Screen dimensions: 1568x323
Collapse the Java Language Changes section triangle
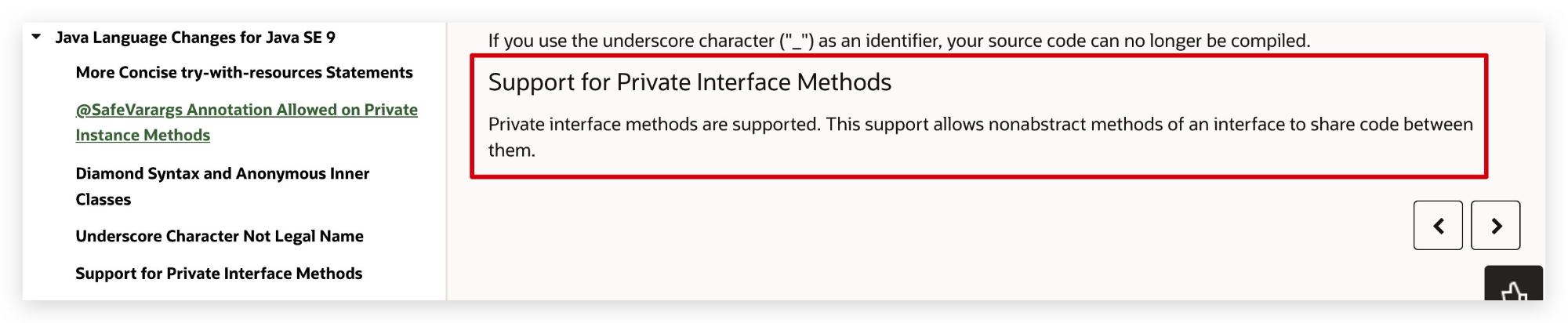(36, 37)
